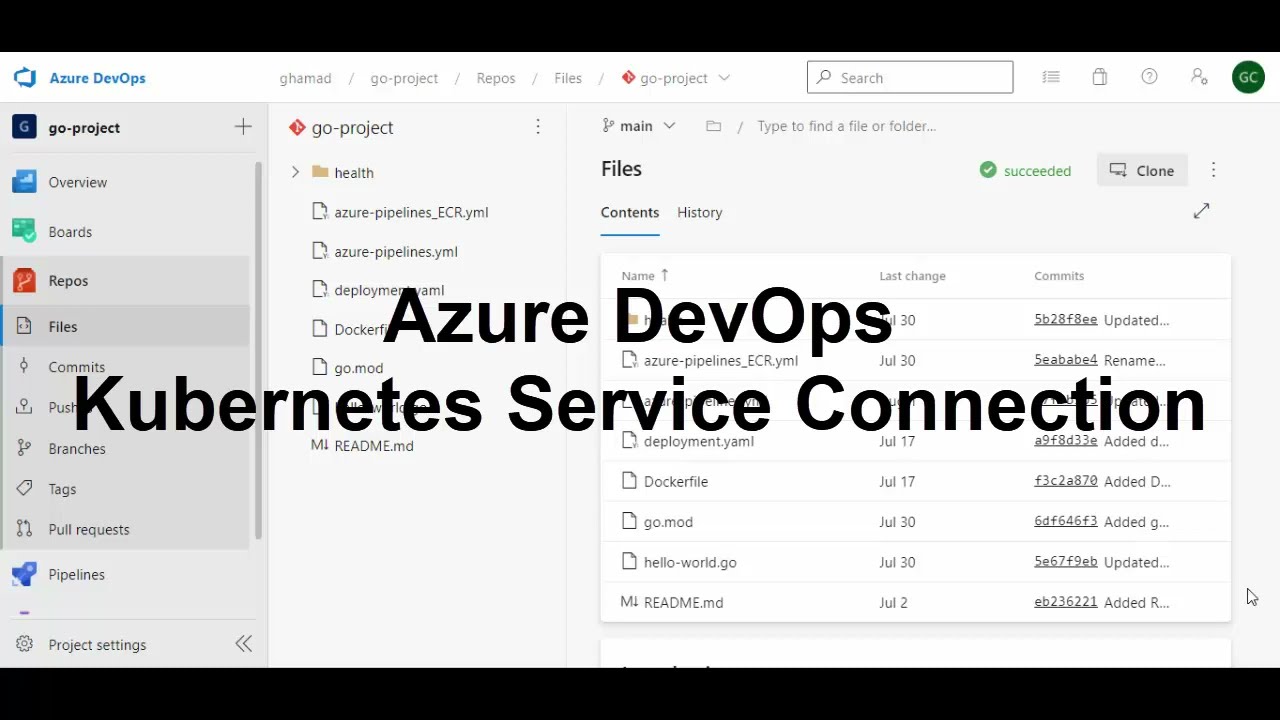The height and width of the screenshot is (720, 1280).
Task: Select go.mod in the file tree
Action: [358, 368]
